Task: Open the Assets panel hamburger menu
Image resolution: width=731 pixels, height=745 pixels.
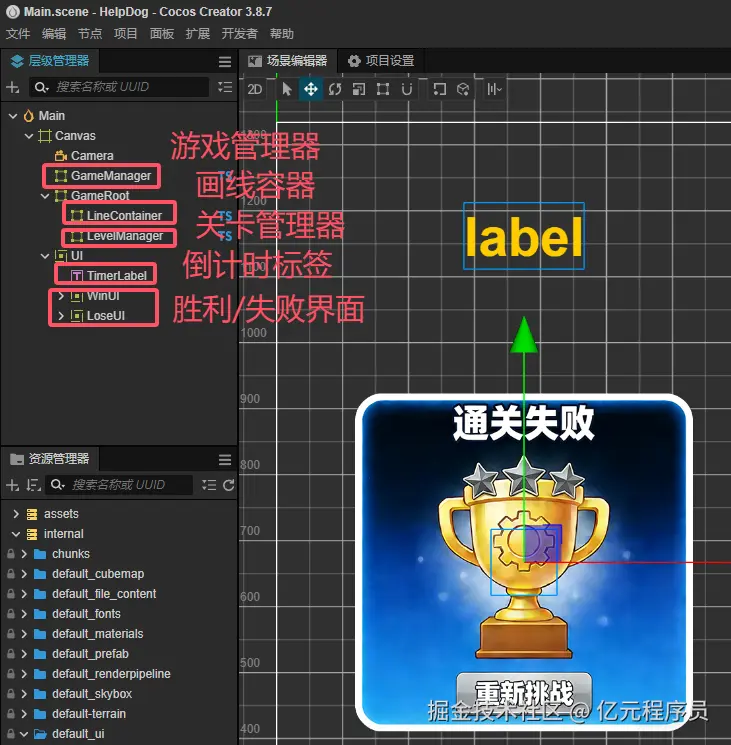Action: pyautogui.click(x=225, y=459)
